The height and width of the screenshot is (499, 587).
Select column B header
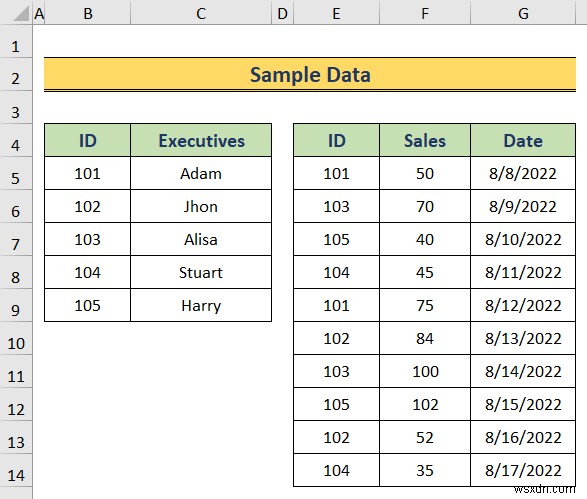(88, 14)
